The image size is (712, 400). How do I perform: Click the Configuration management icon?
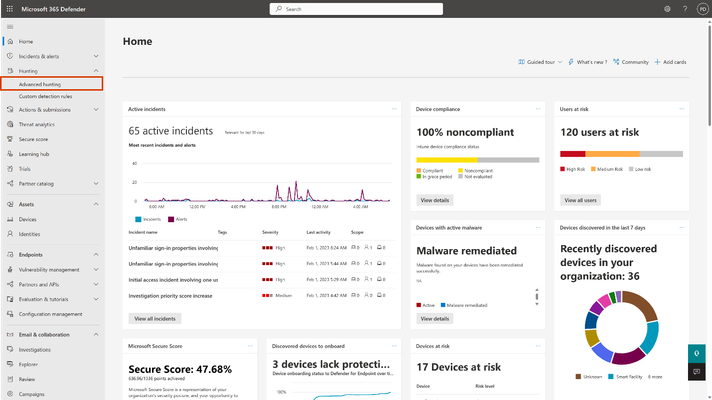click(10, 314)
